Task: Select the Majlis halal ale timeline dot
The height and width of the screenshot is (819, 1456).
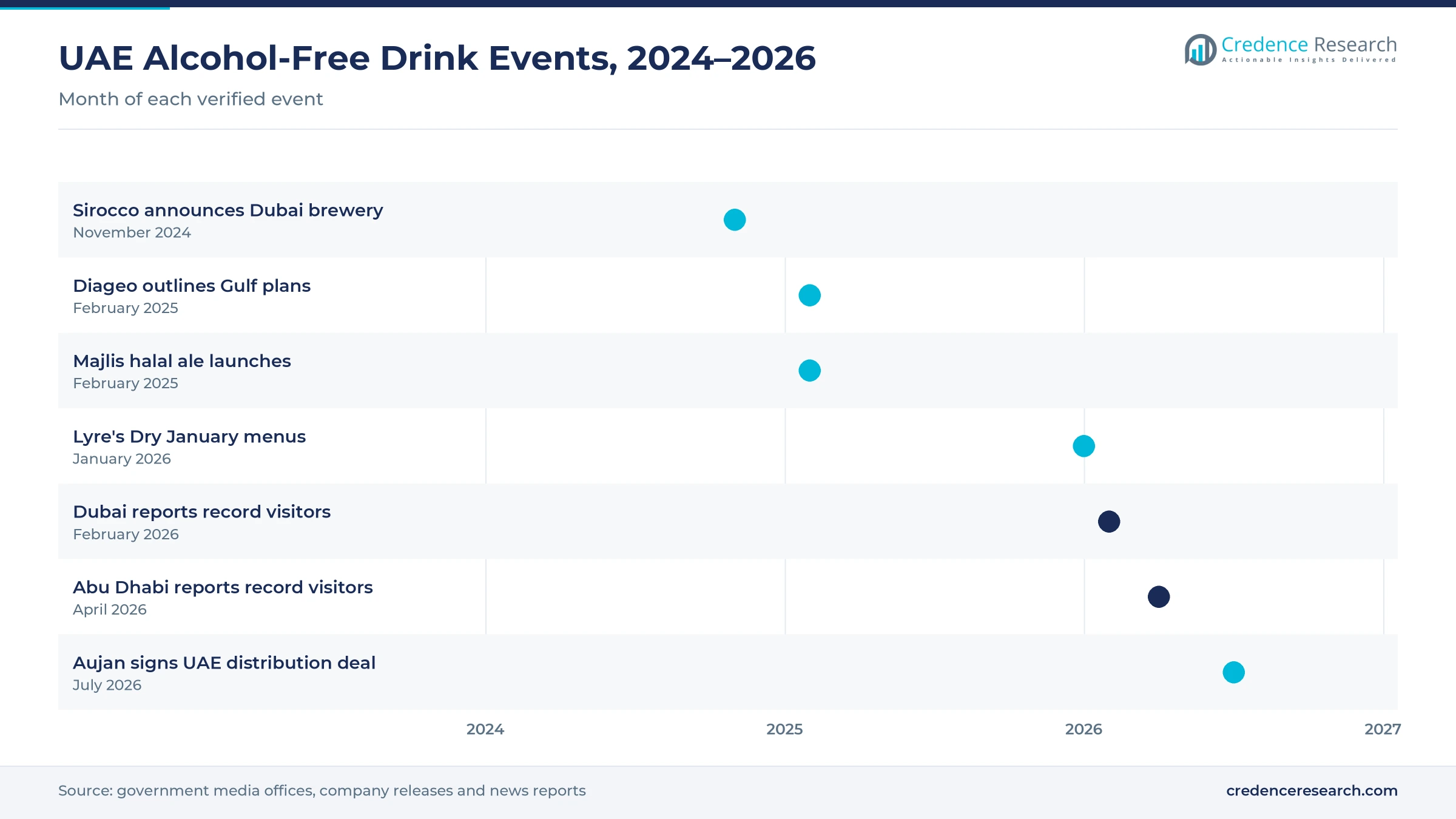Action: (809, 371)
